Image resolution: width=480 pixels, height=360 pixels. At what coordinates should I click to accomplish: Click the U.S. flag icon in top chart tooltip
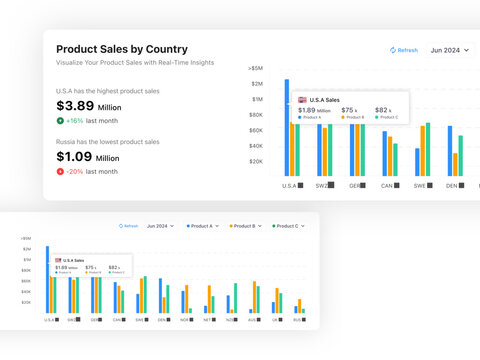302,100
